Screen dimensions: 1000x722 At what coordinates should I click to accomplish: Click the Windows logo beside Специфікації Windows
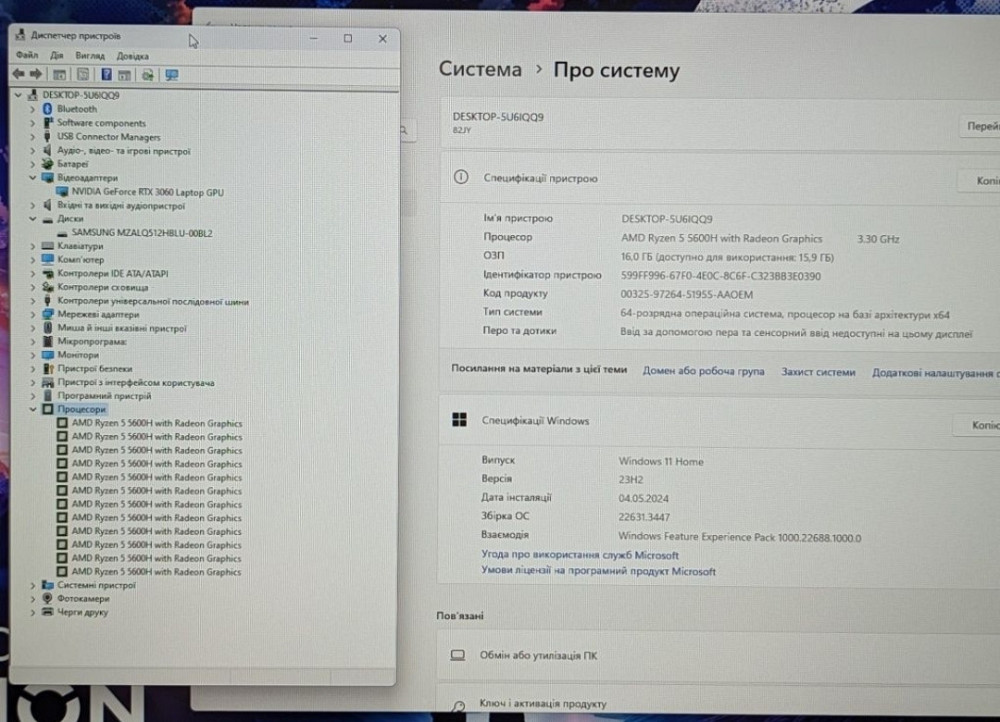(460, 421)
